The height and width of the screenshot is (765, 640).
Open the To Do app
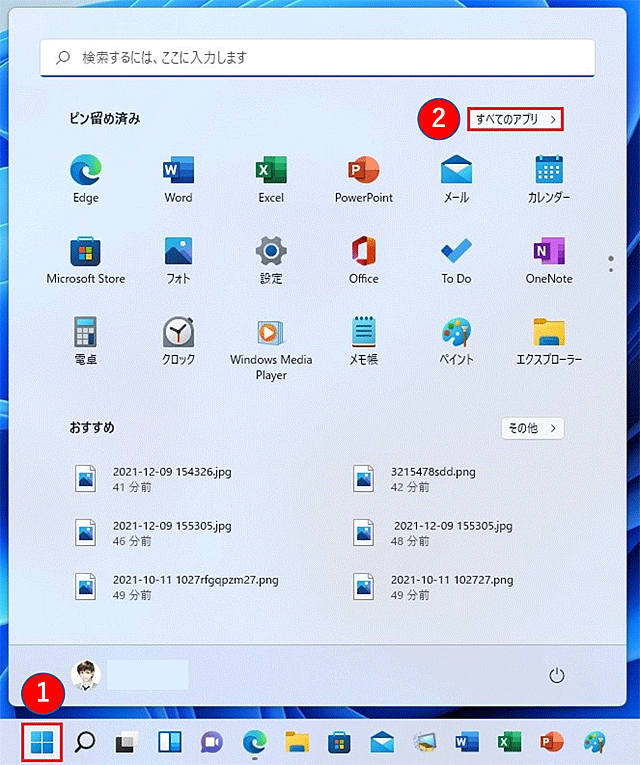[x=456, y=260]
